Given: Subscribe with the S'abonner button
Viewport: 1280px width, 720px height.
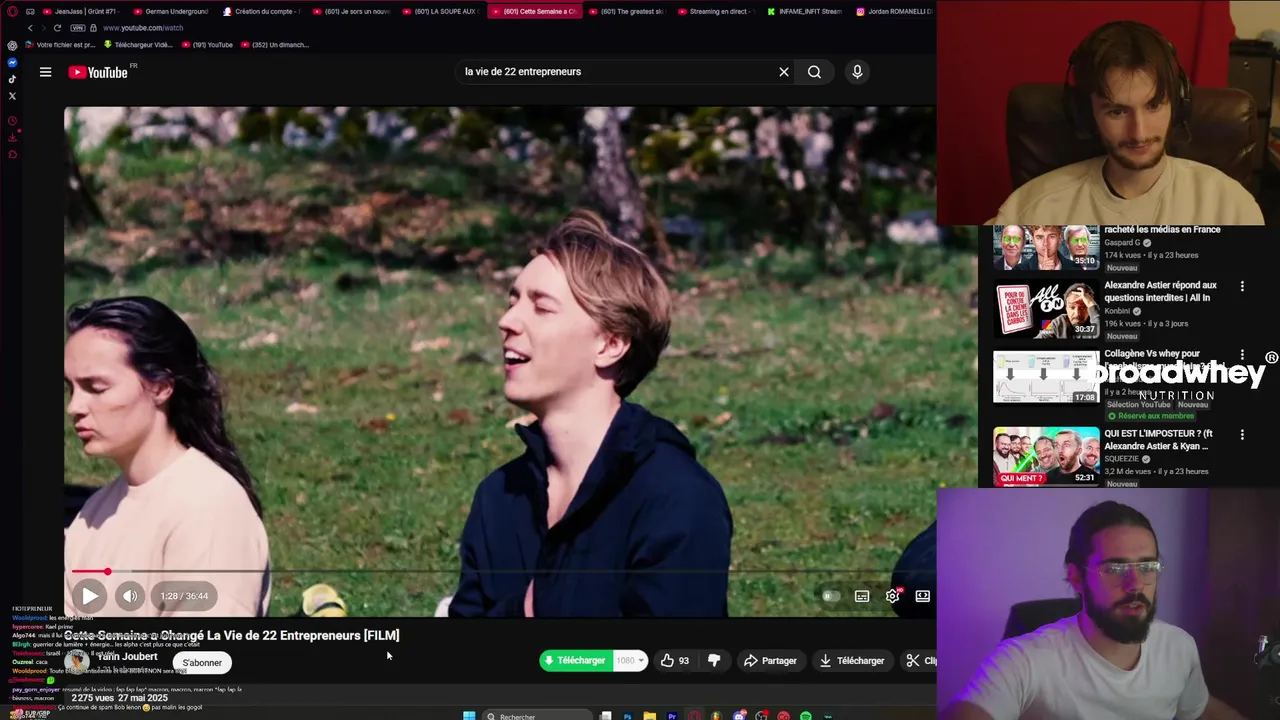Looking at the screenshot, I should tap(202, 663).
